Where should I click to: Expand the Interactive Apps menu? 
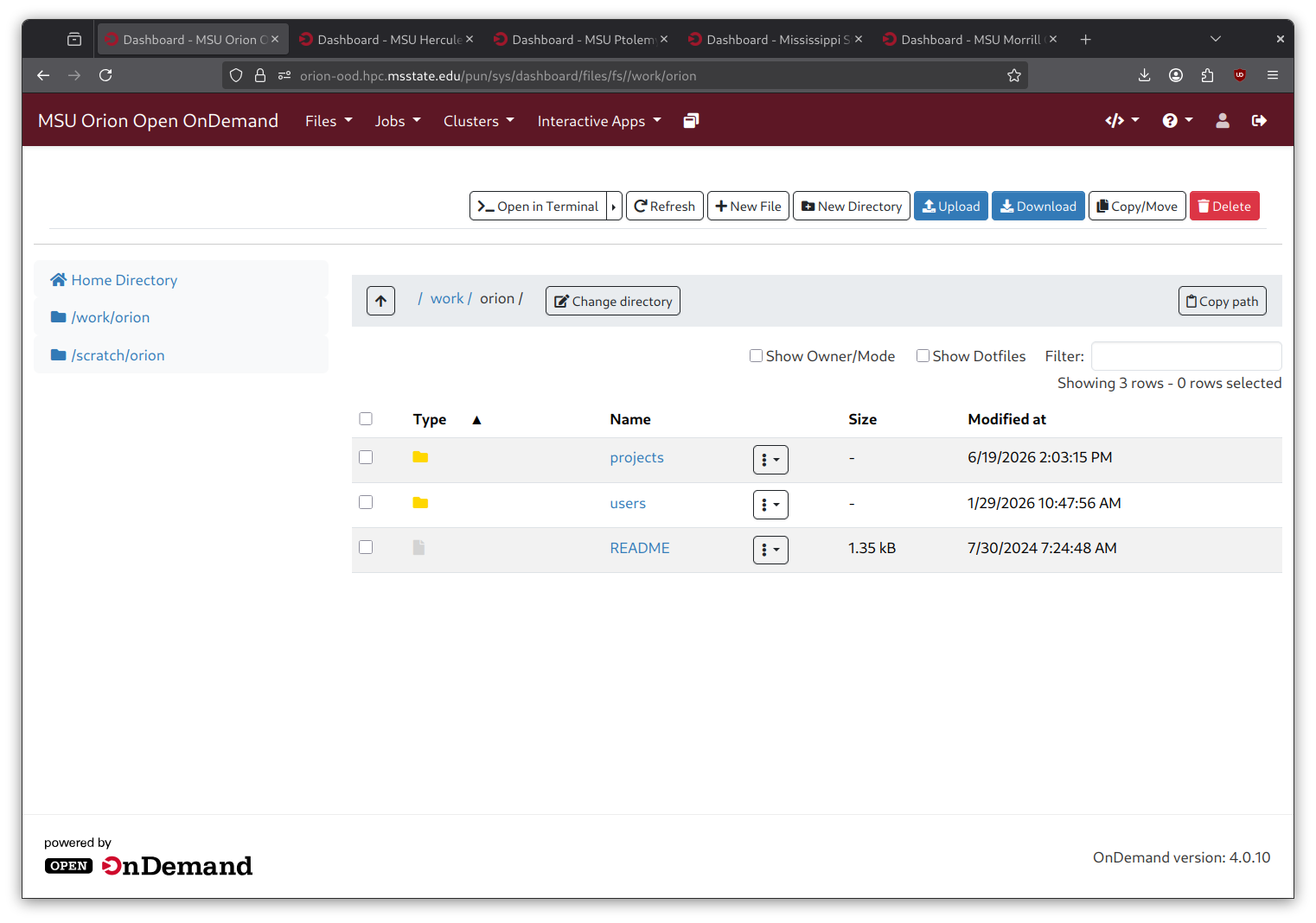[599, 121]
